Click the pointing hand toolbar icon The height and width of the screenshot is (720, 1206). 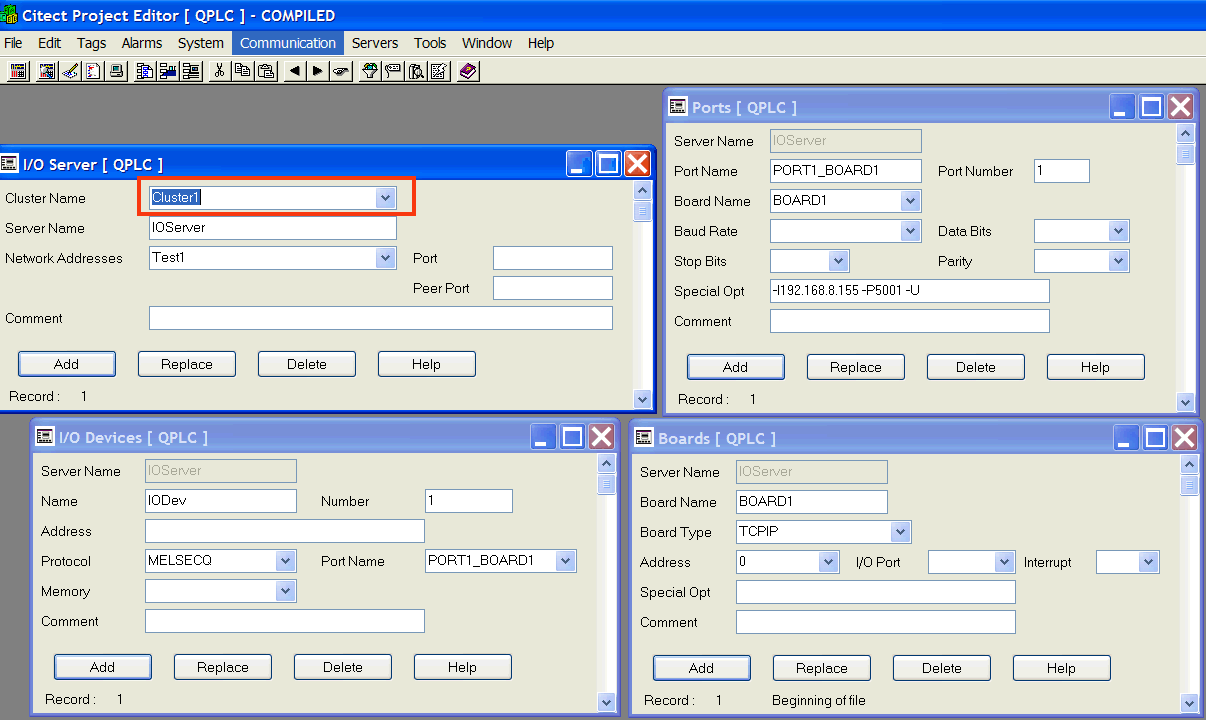pyautogui.click(x=341, y=71)
